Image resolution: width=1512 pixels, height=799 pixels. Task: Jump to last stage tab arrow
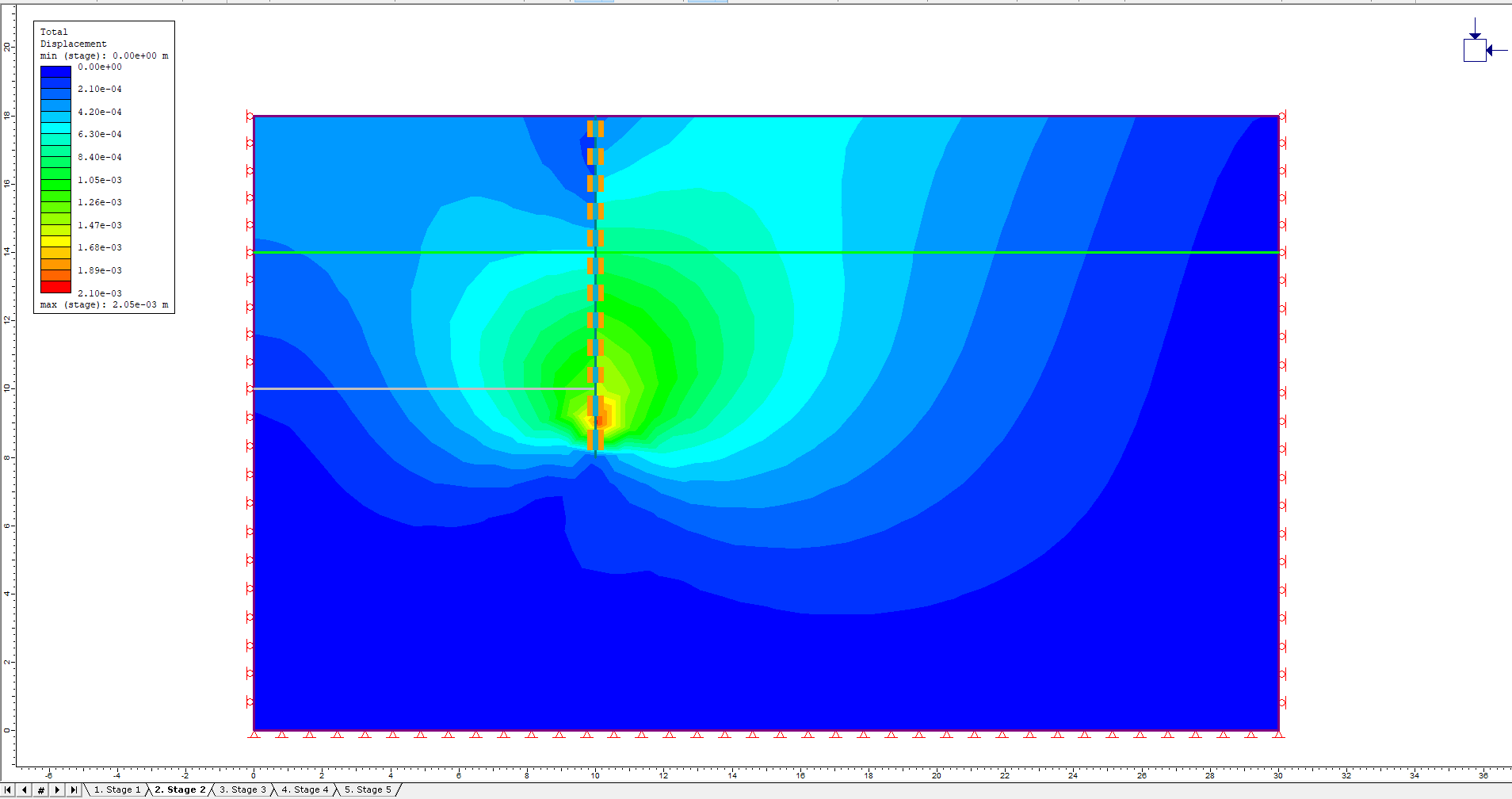[74, 789]
